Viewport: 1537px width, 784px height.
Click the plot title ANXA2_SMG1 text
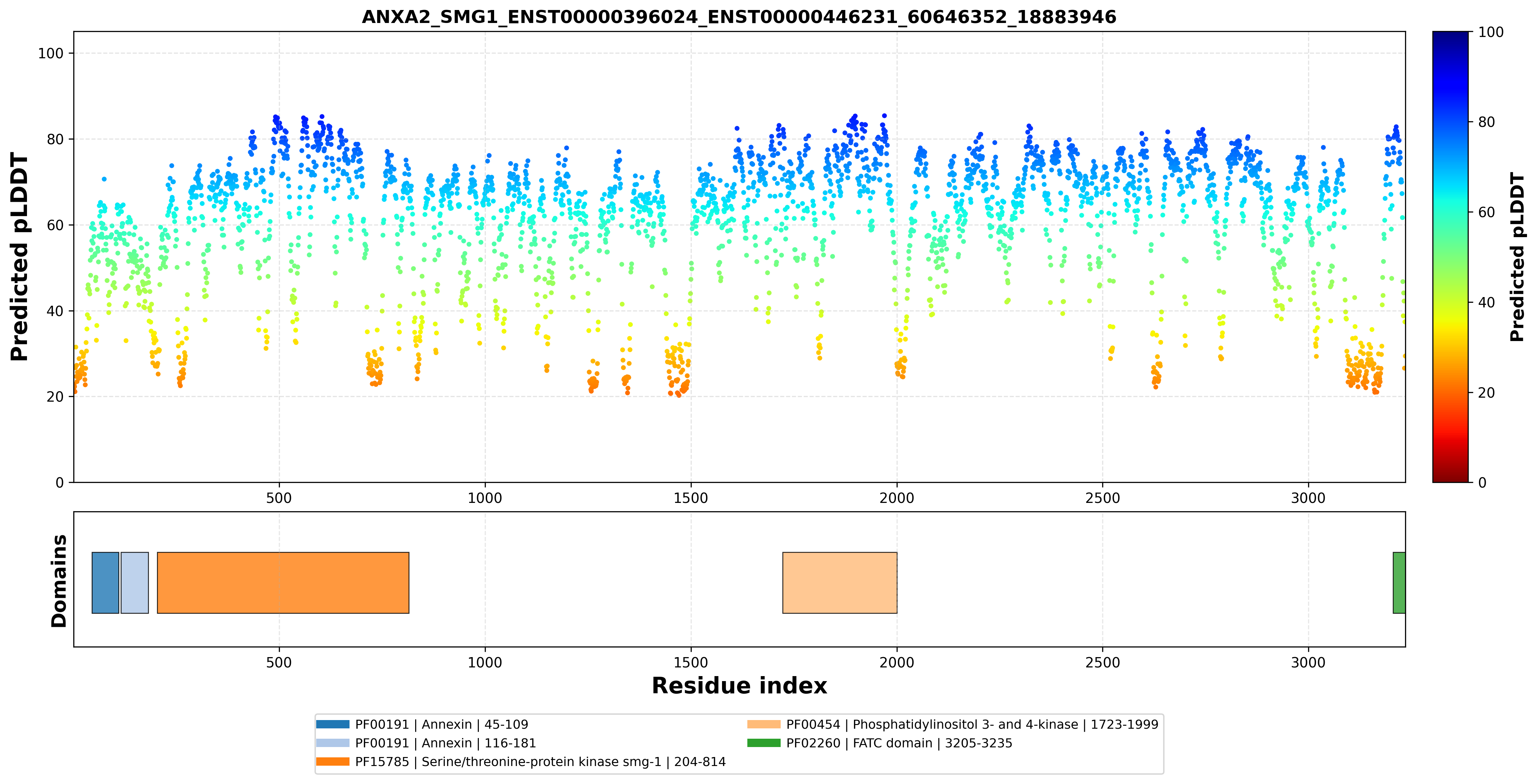click(x=739, y=17)
